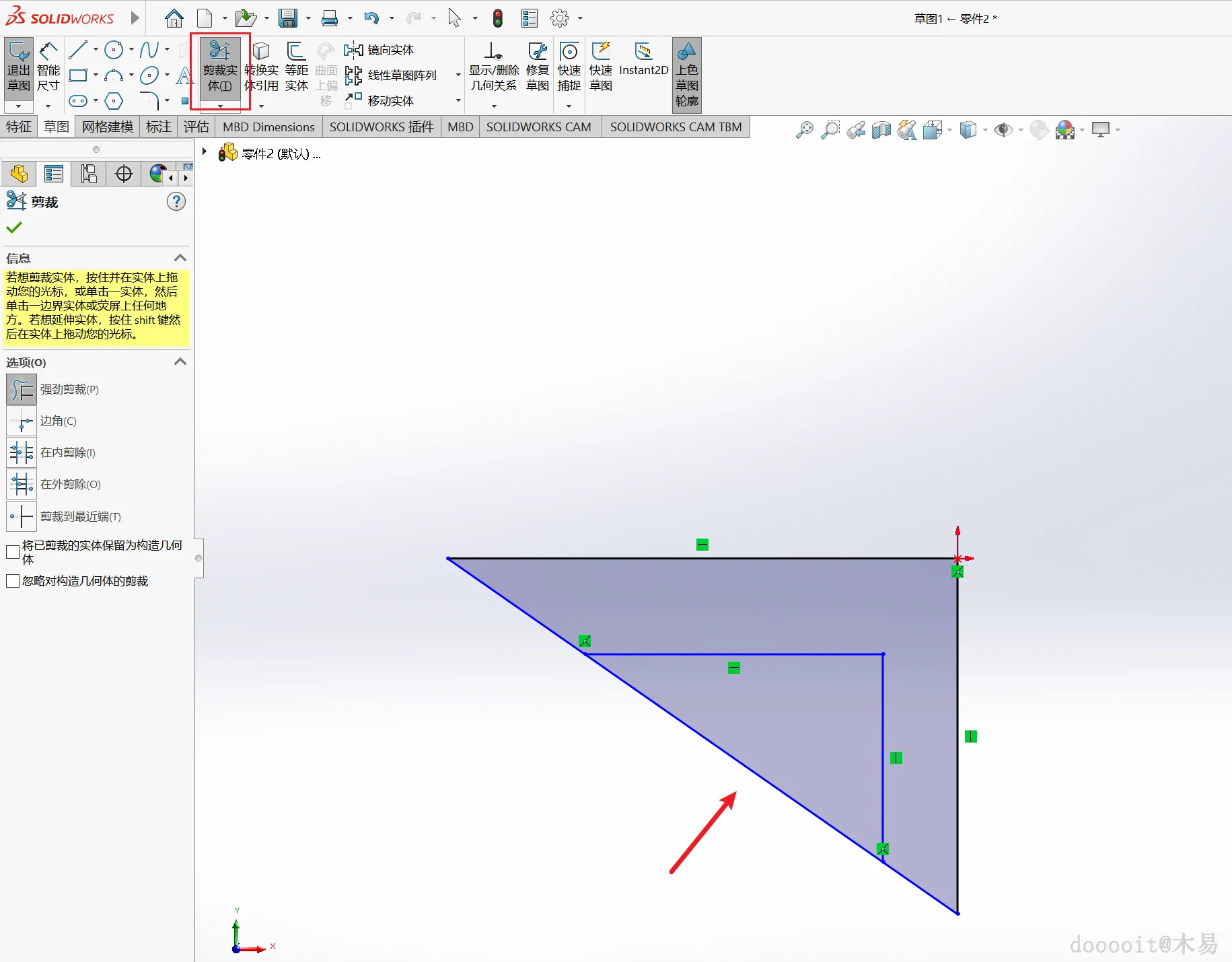Select 剪裁到最近端 (Trim to closest) option

(x=22, y=516)
